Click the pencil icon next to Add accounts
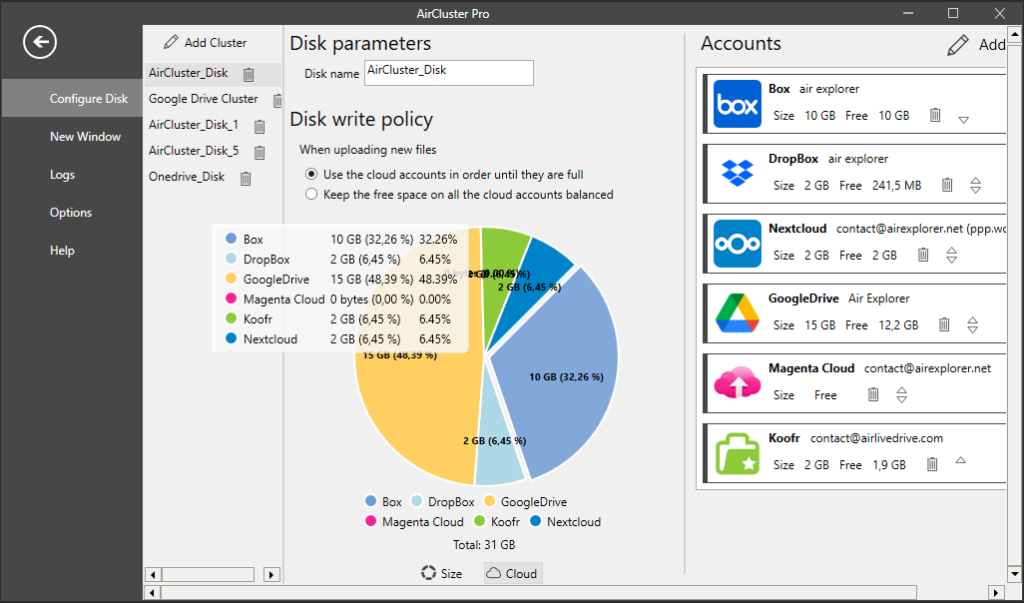1024x603 pixels. coord(958,45)
